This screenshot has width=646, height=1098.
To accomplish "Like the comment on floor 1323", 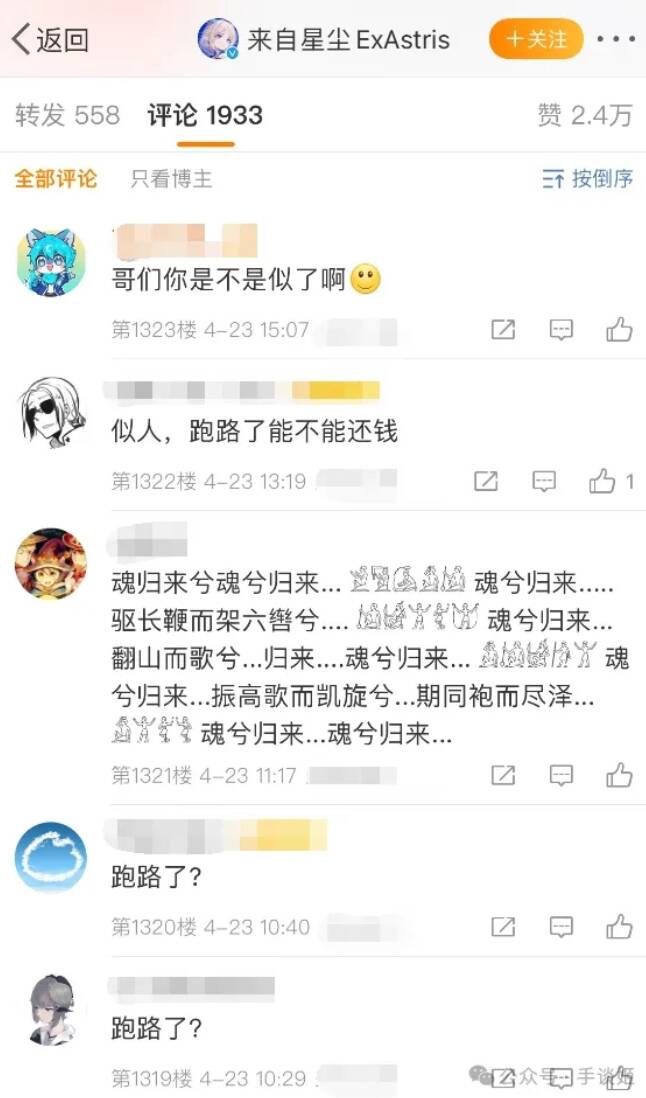I will [619, 329].
